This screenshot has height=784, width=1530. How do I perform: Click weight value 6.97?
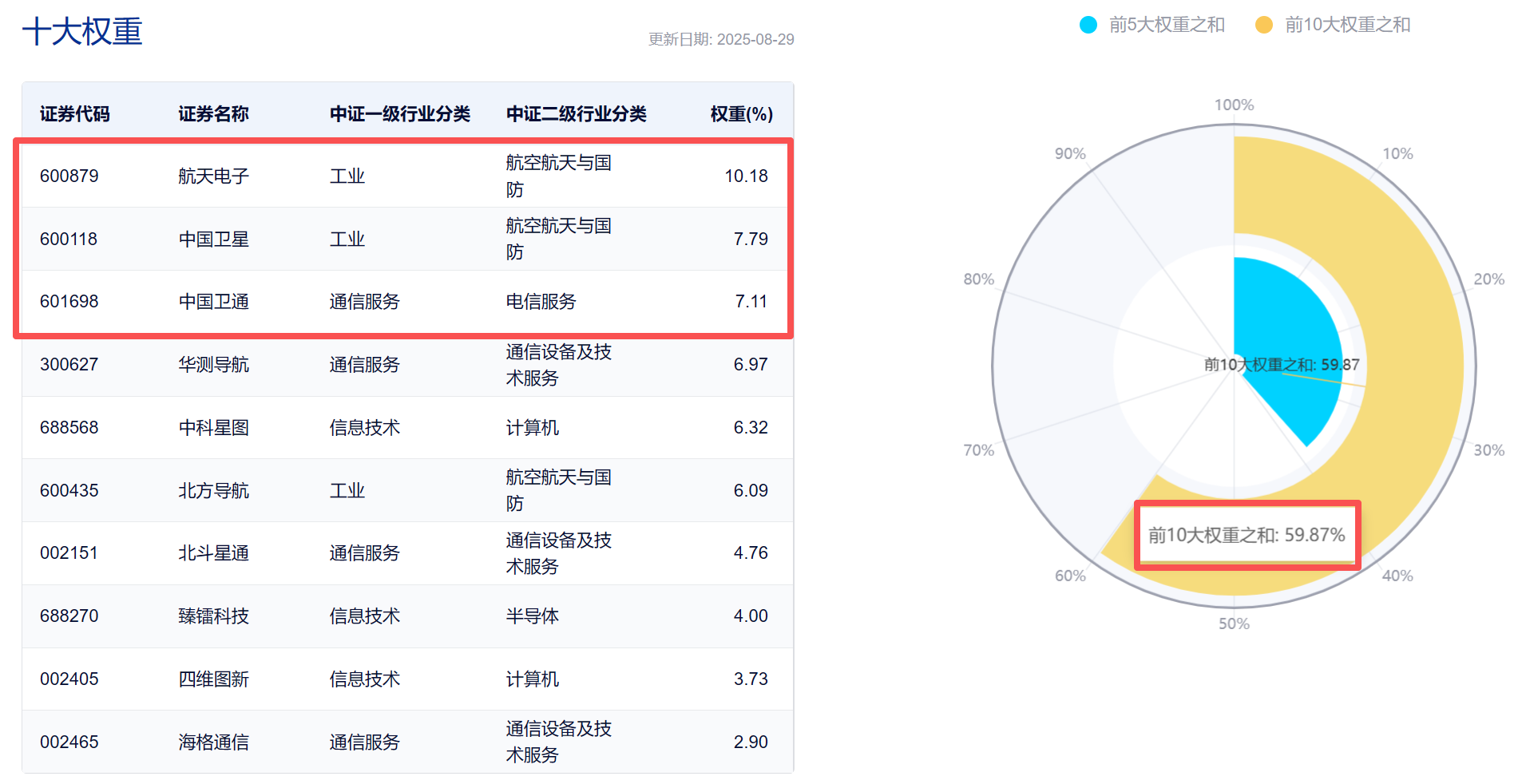pyautogui.click(x=751, y=364)
